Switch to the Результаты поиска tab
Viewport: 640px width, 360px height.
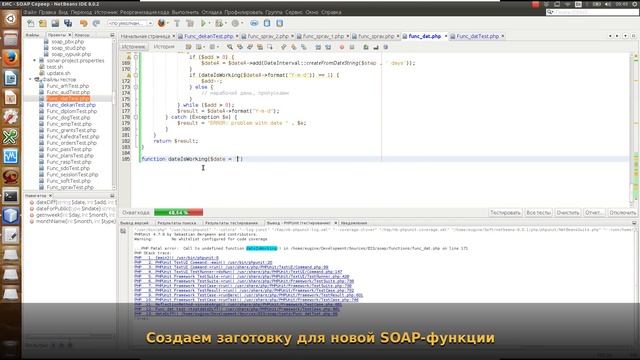click(x=176, y=223)
